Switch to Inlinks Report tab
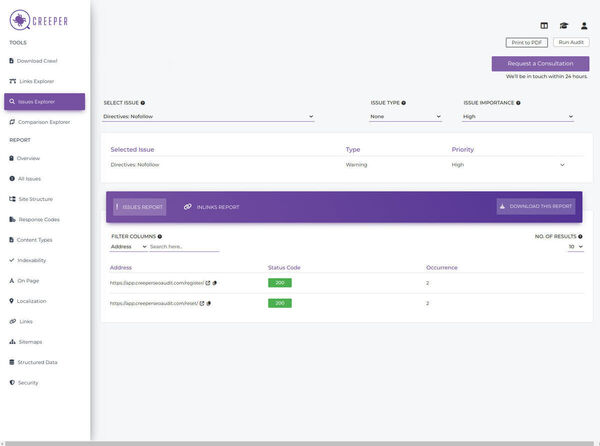 tap(211, 207)
